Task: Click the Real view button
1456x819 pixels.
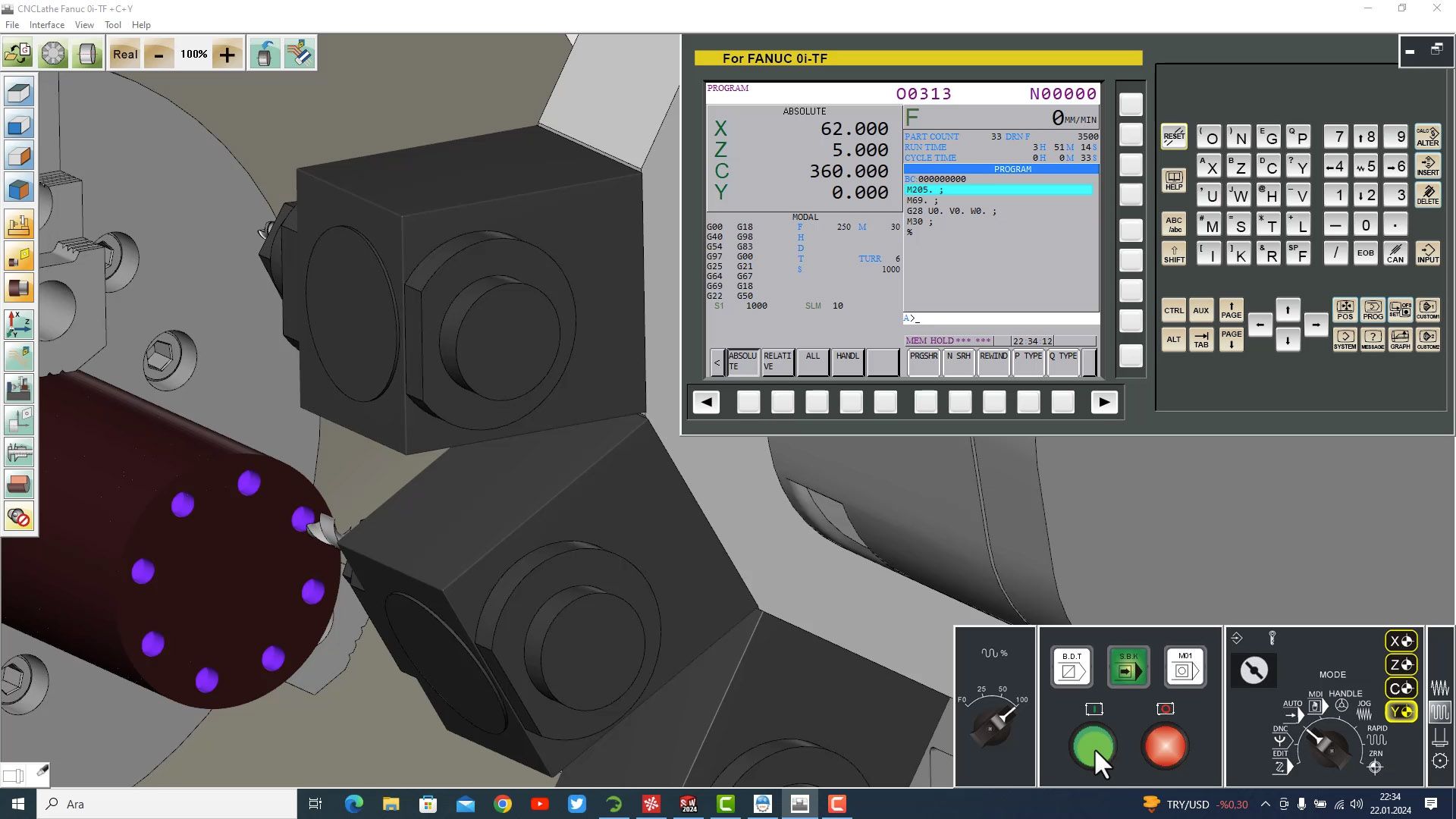Action: click(x=125, y=54)
